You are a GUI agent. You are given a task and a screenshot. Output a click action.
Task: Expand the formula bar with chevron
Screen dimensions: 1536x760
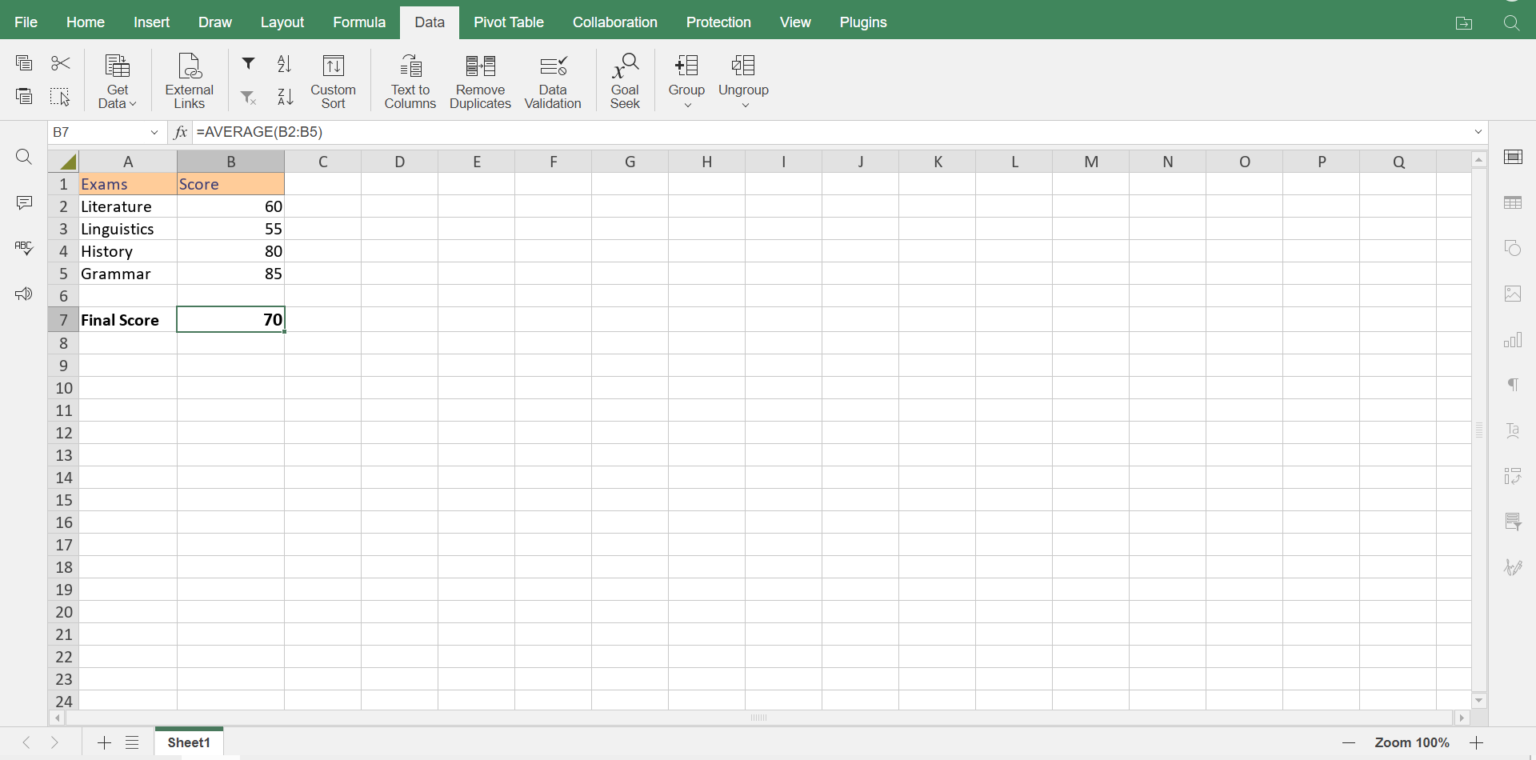point(1478,132)
